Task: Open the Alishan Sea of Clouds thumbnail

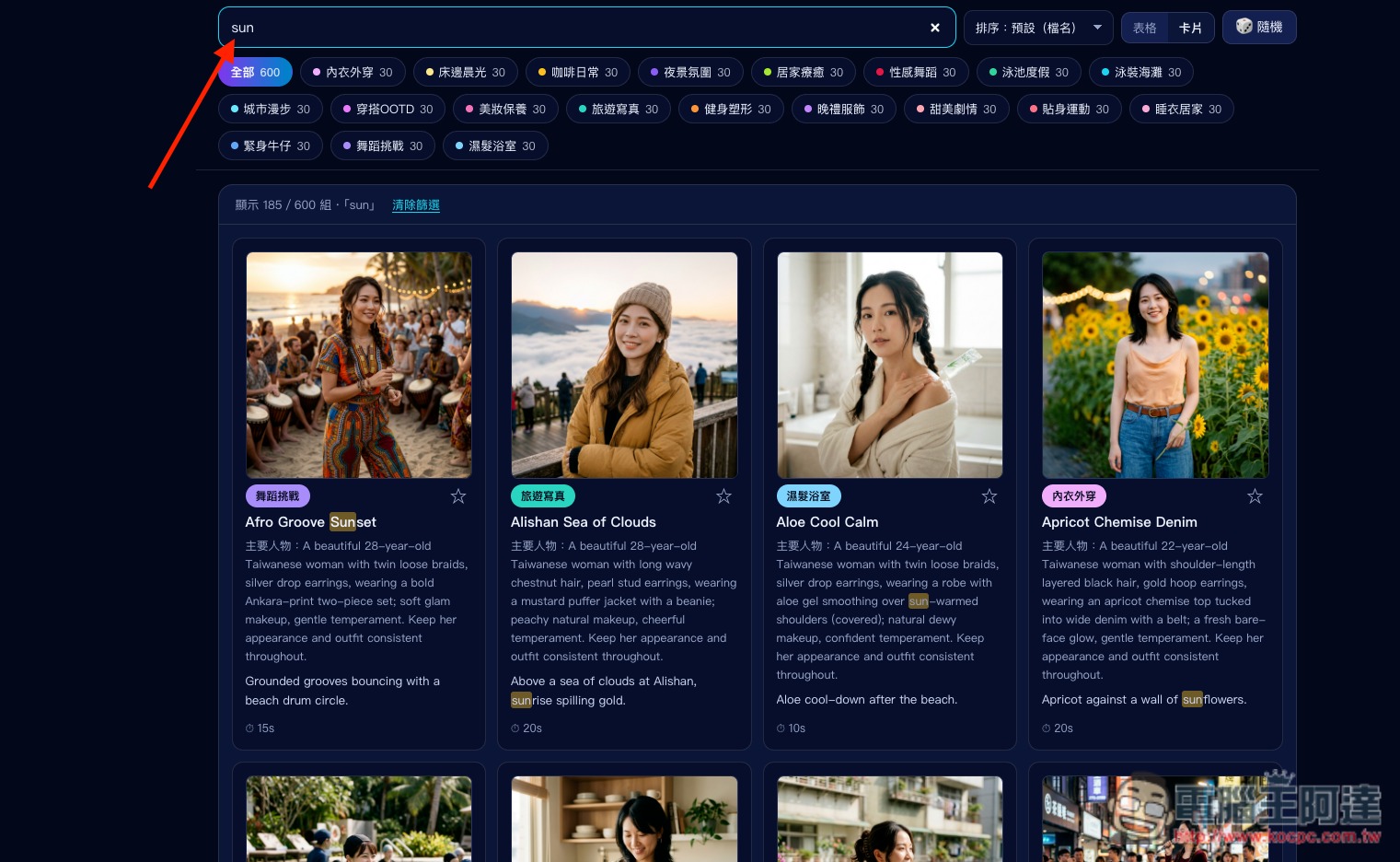Action: 624,365
